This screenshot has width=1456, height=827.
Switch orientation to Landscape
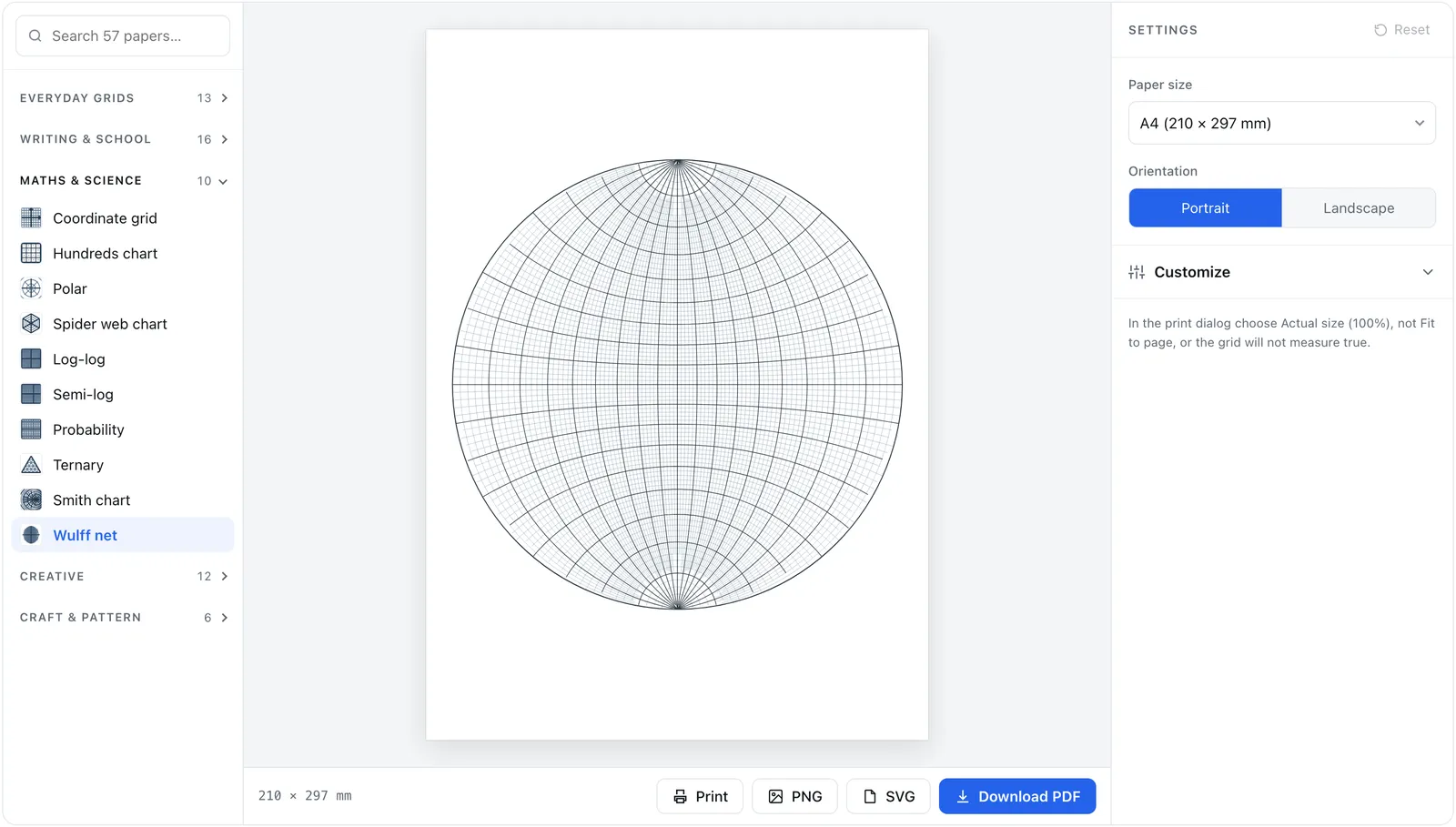[x=1359, y=208]
